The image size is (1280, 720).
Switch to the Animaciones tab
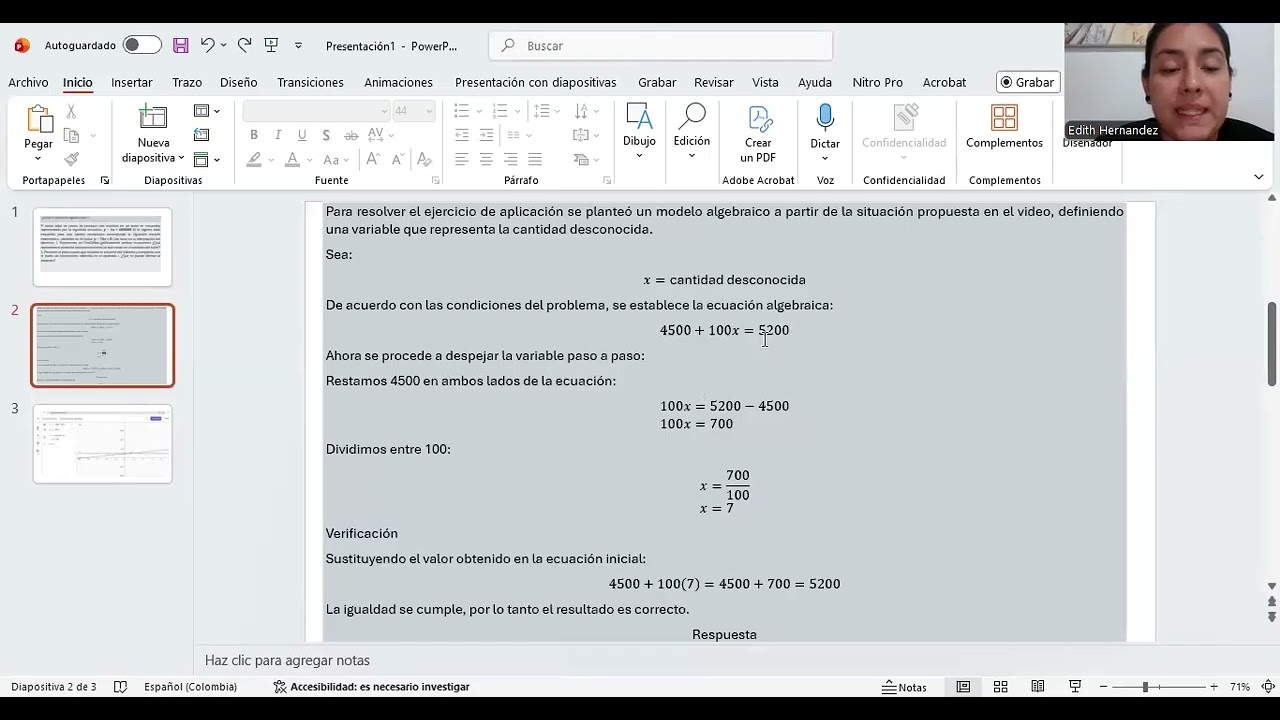[x=398, y=82]
